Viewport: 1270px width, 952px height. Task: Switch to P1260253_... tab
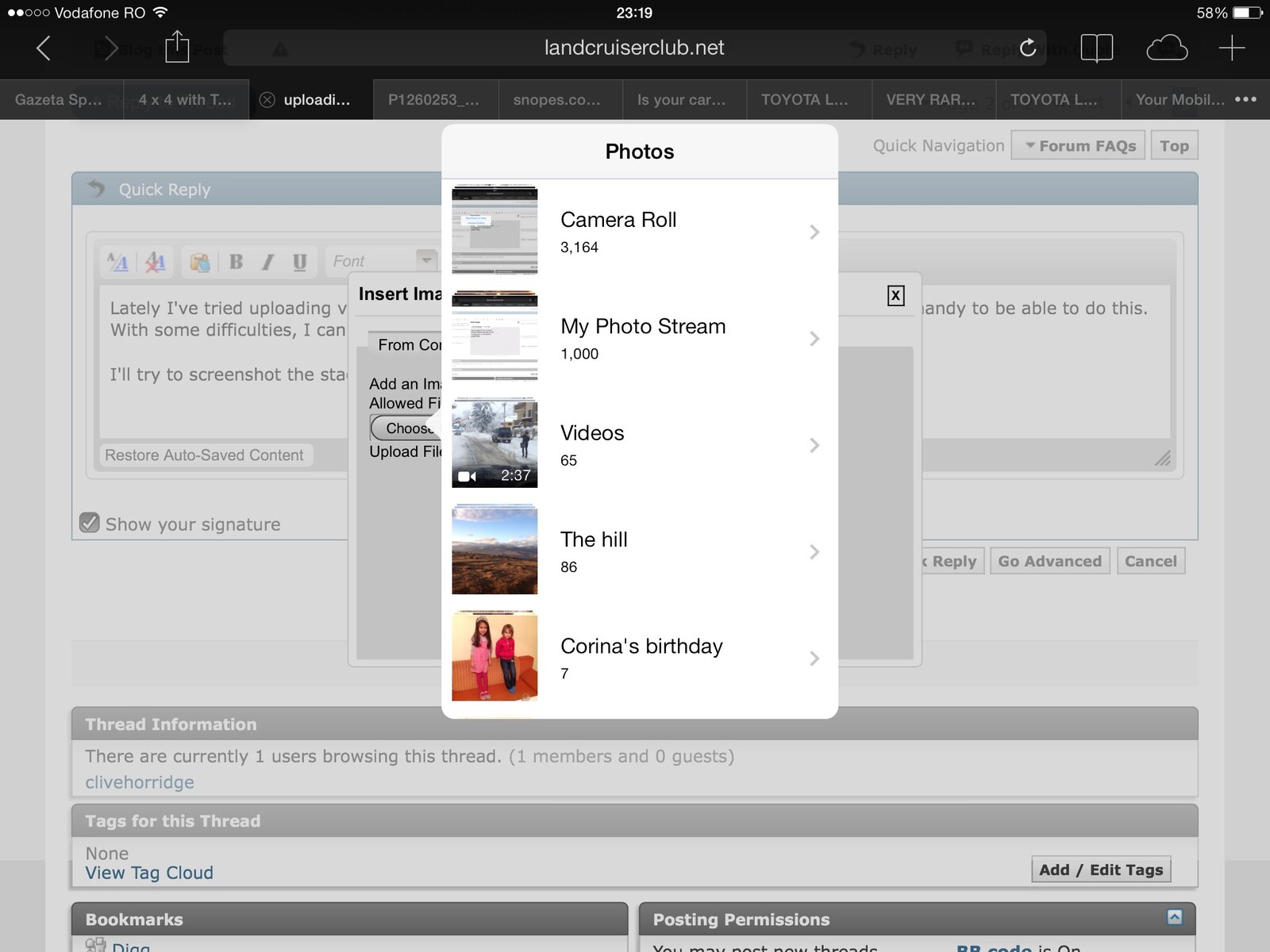click(x=436, y=100)
